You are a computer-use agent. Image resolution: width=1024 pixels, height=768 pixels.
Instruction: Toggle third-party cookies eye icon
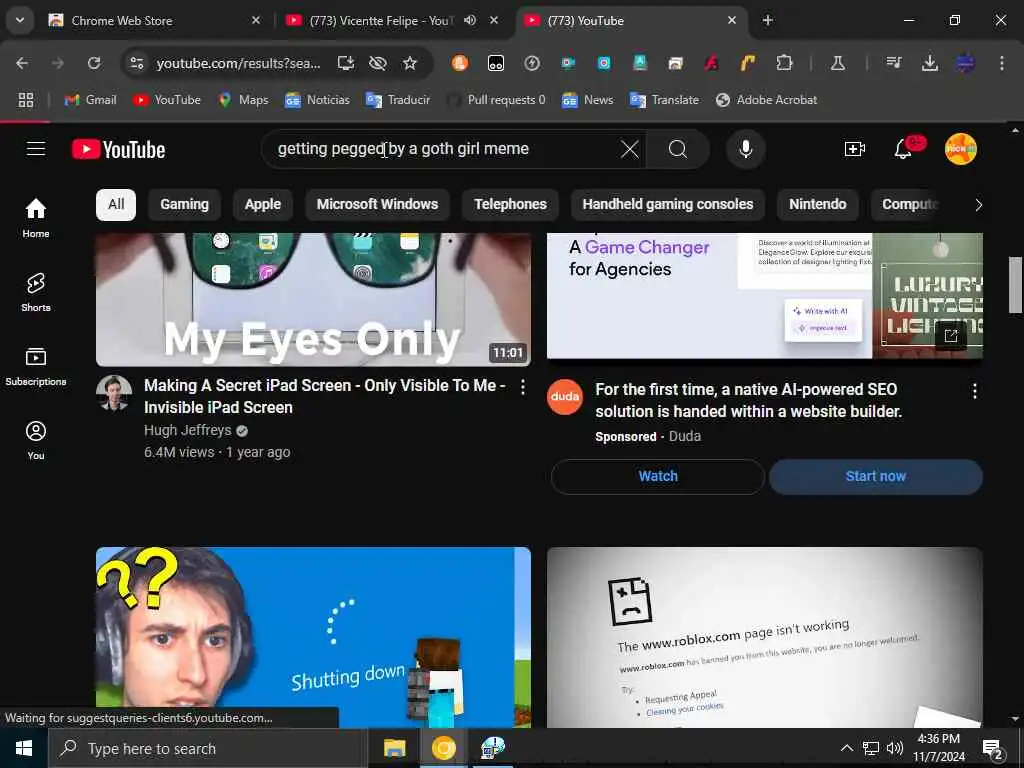point(377,63)
